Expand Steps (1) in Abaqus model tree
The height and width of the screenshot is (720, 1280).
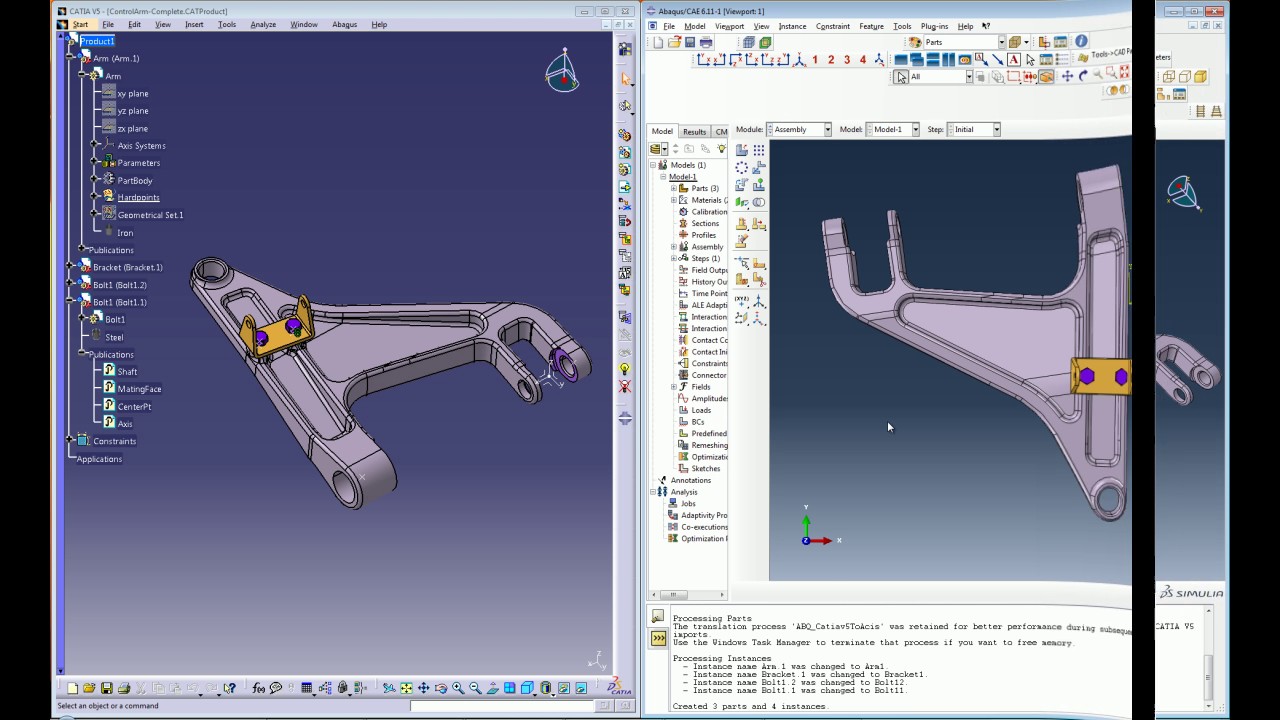click(x=673, y=258)
